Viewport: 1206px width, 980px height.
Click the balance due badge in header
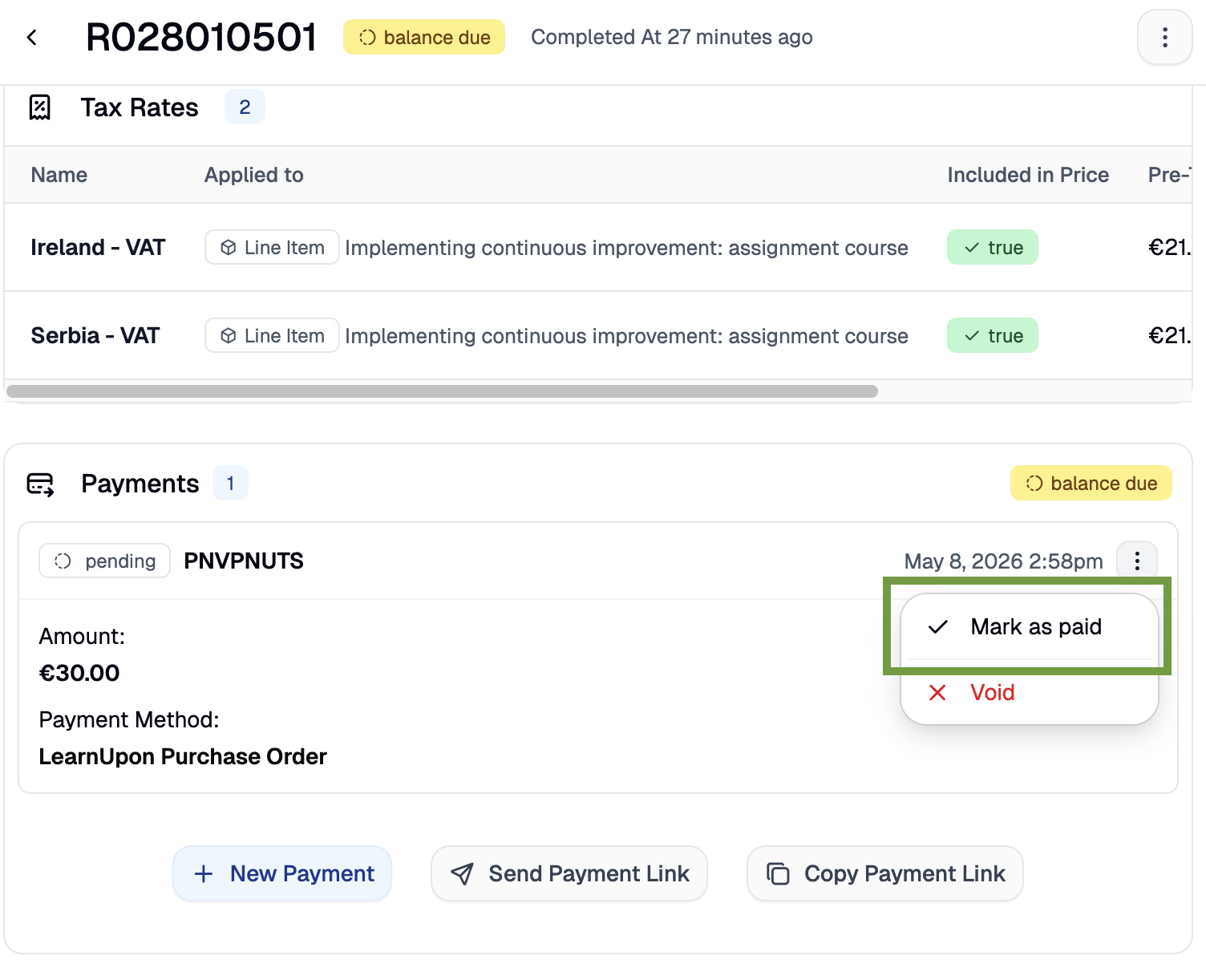(424, 38)
